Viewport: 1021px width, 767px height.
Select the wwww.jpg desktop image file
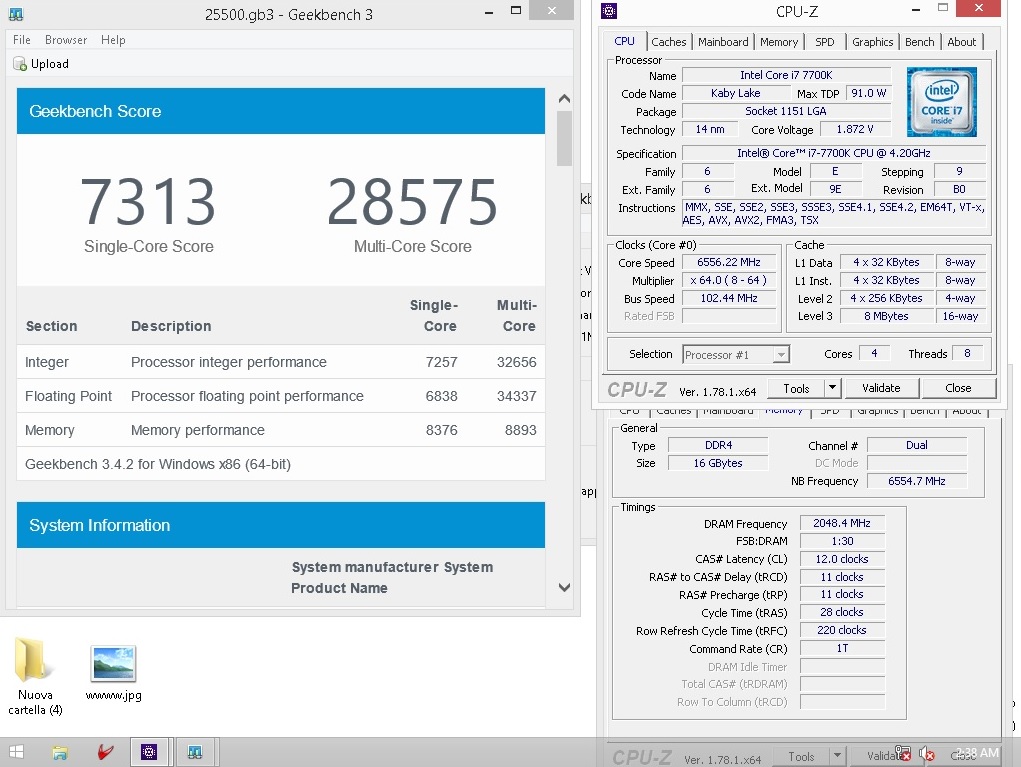pos(113,673)
